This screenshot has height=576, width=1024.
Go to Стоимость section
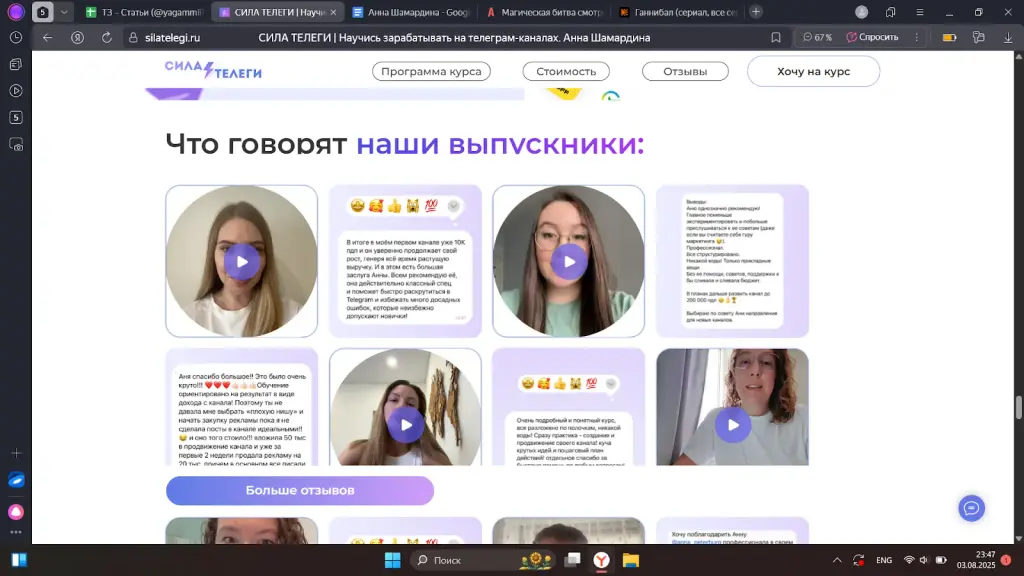coord(566,71)
